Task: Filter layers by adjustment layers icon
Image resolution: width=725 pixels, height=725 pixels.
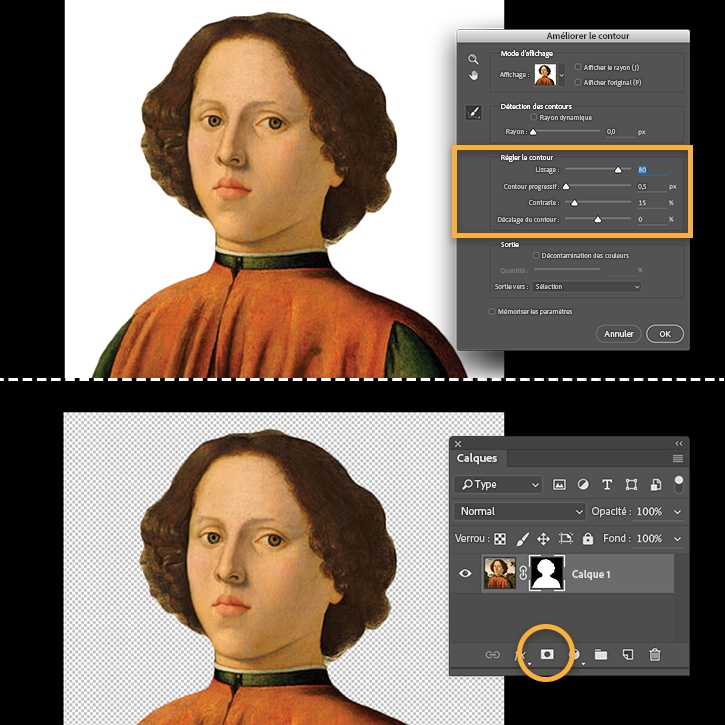Action: [584, 485]
